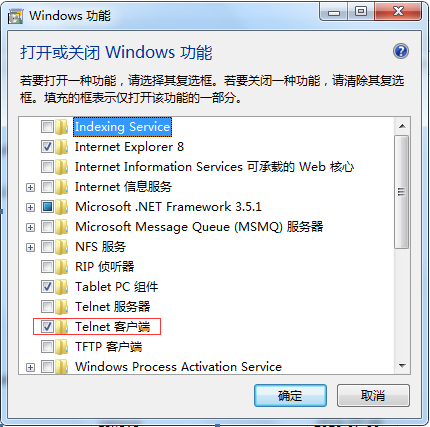Disable the Internet Explorer 8 checkbox

47,147
